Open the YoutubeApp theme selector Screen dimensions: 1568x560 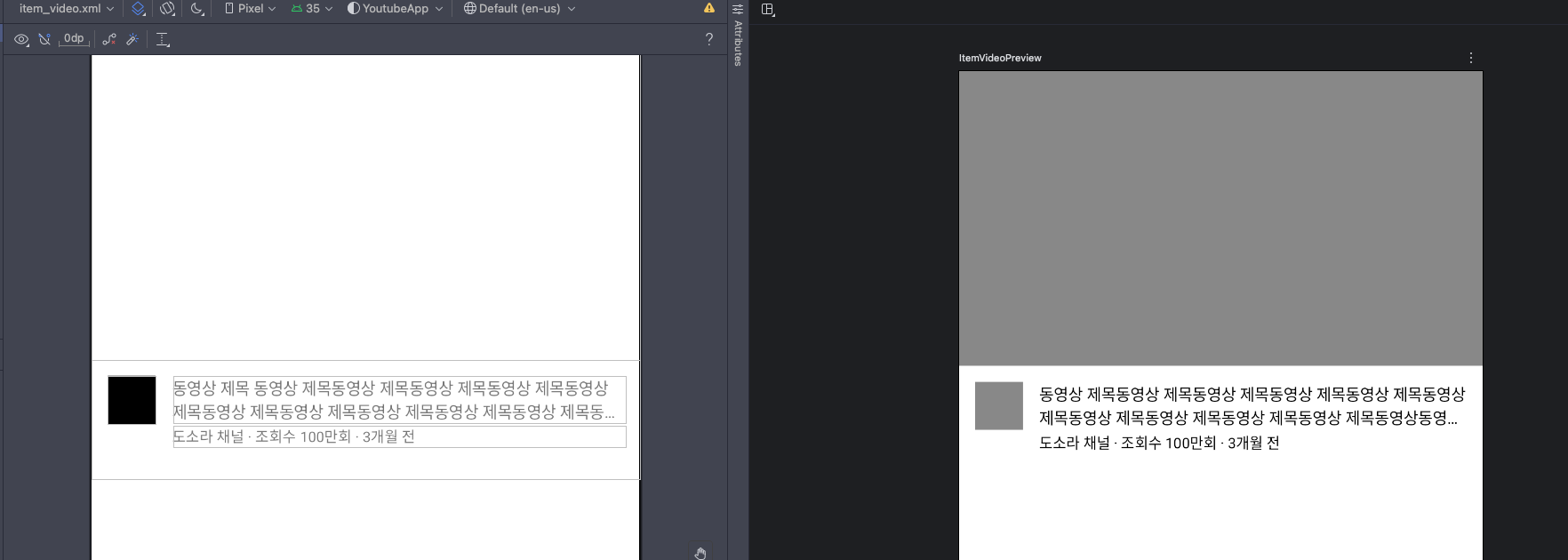(x=395, y=9)
